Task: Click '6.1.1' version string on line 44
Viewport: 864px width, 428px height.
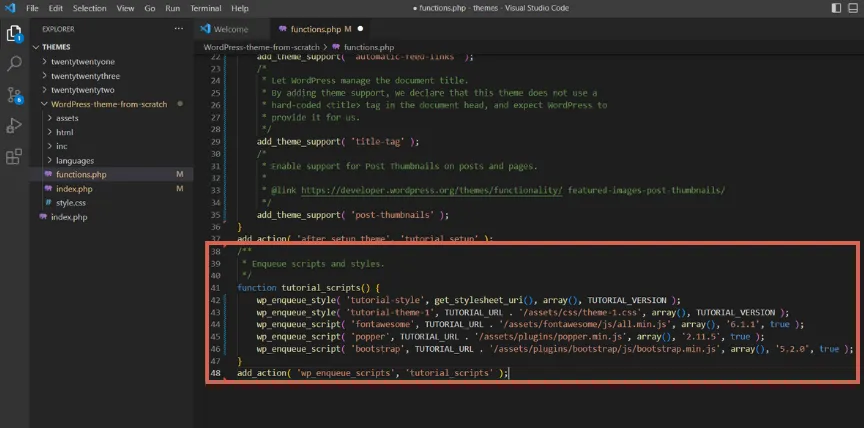Action: click(x=743, y=324)
